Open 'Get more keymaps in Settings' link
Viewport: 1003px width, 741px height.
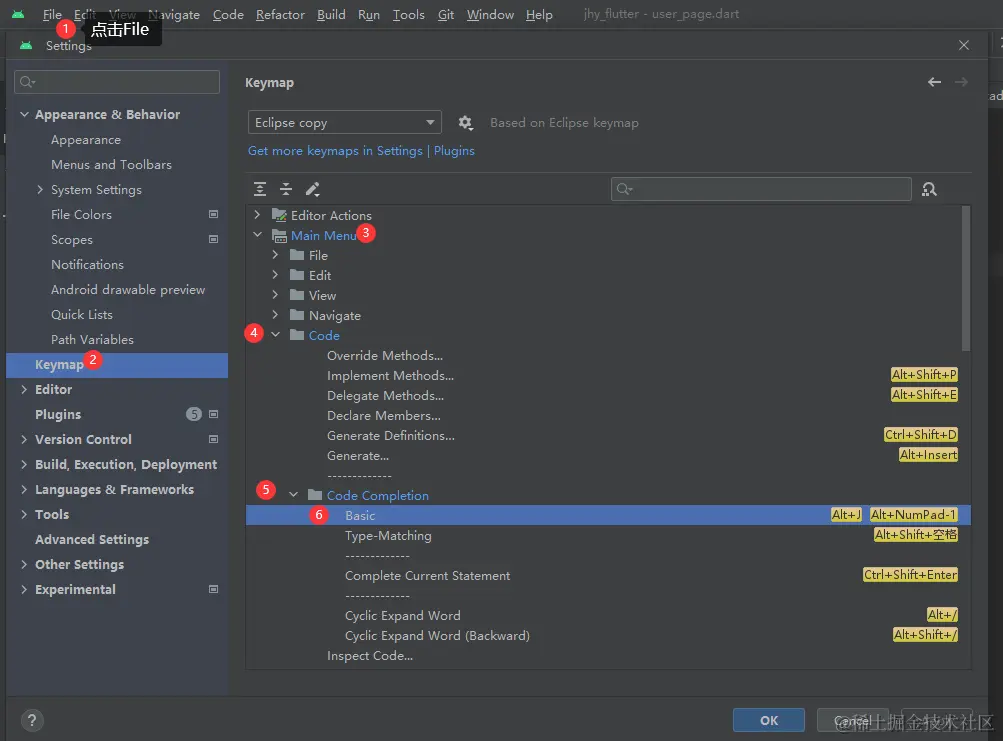click(335, 151)
